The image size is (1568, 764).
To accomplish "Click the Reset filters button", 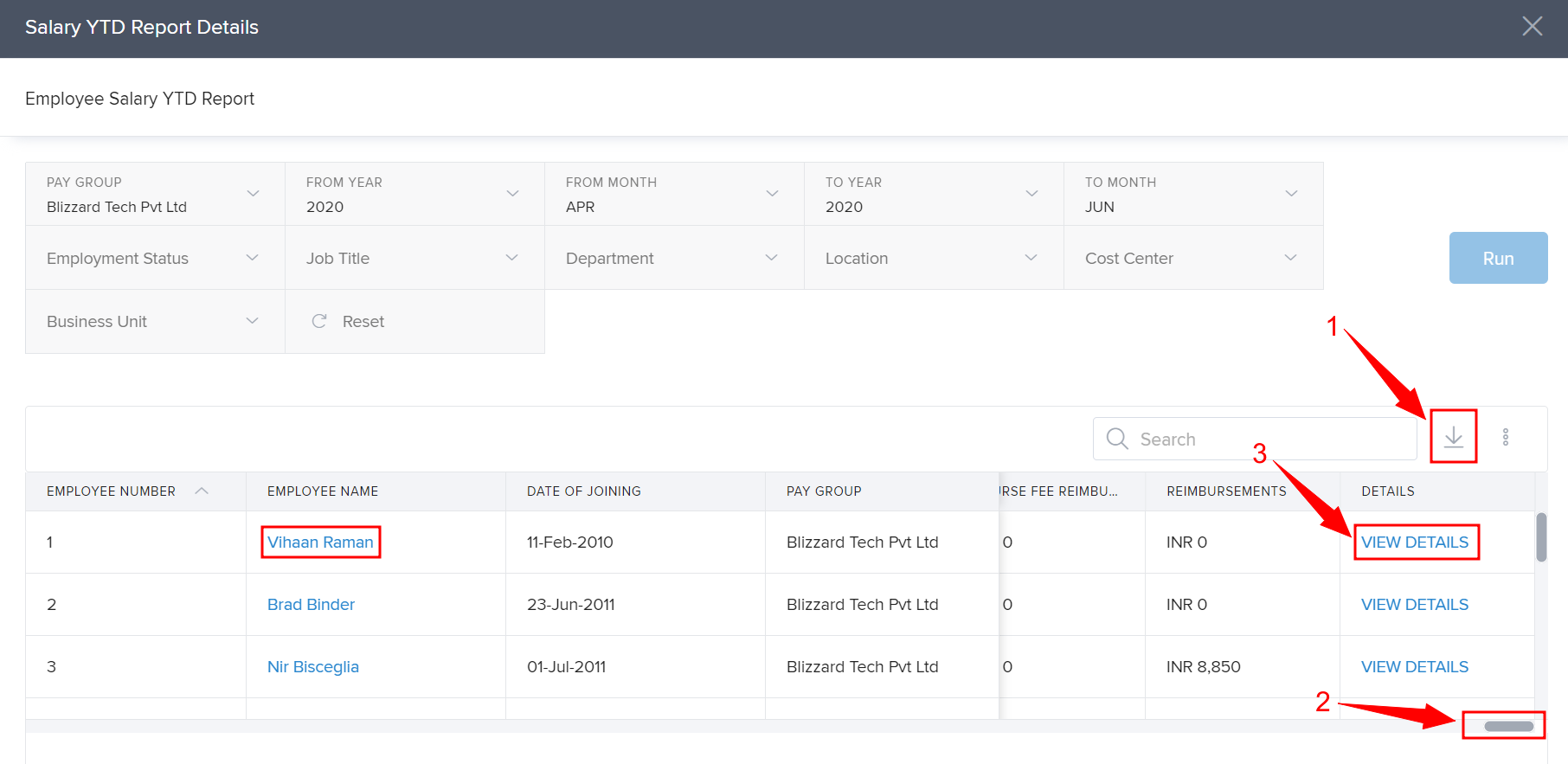I will (414, 321).
